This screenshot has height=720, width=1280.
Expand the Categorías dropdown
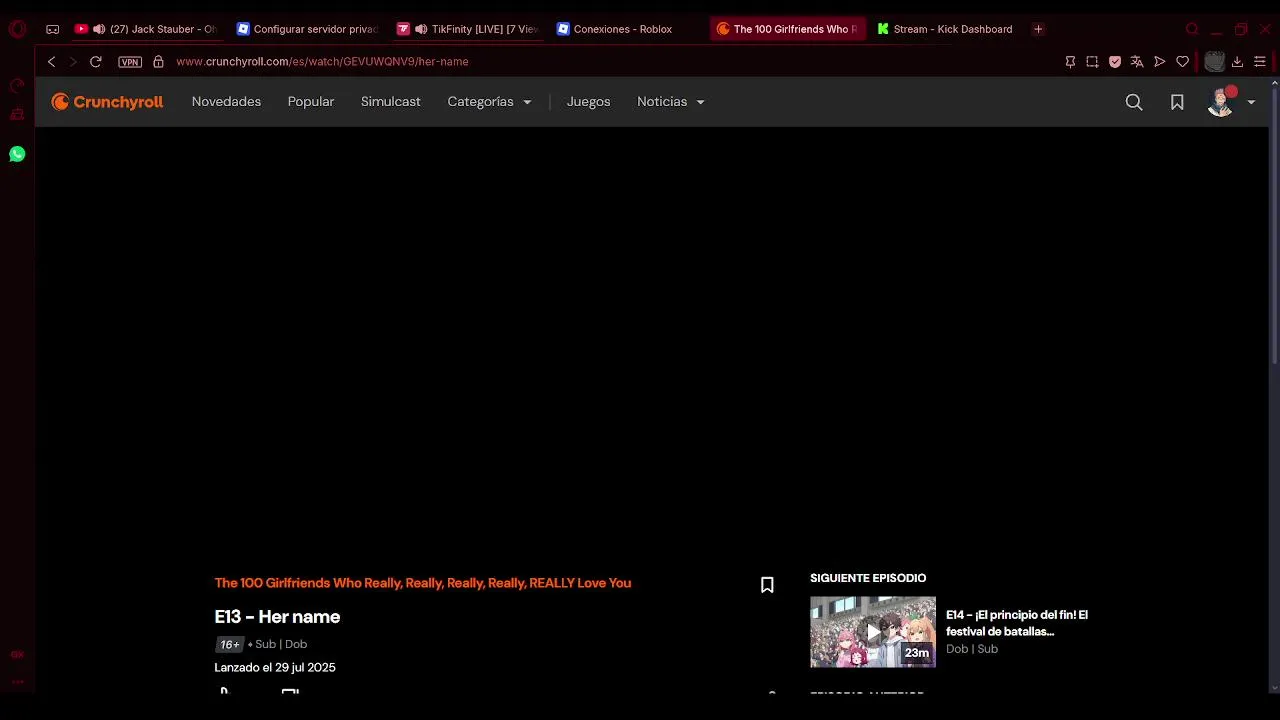(x=490, y=102)
